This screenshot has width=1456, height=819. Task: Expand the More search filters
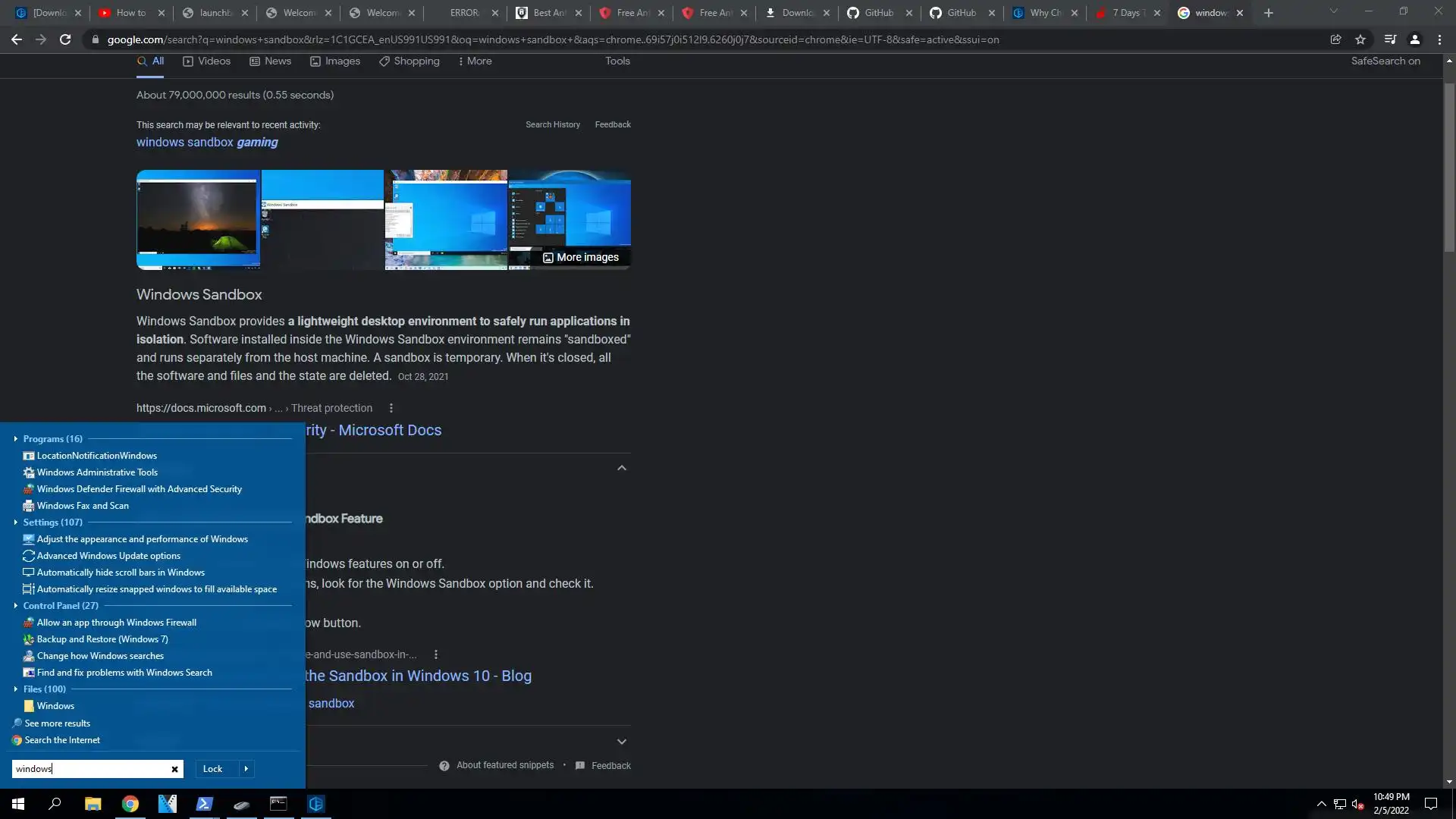475,61
